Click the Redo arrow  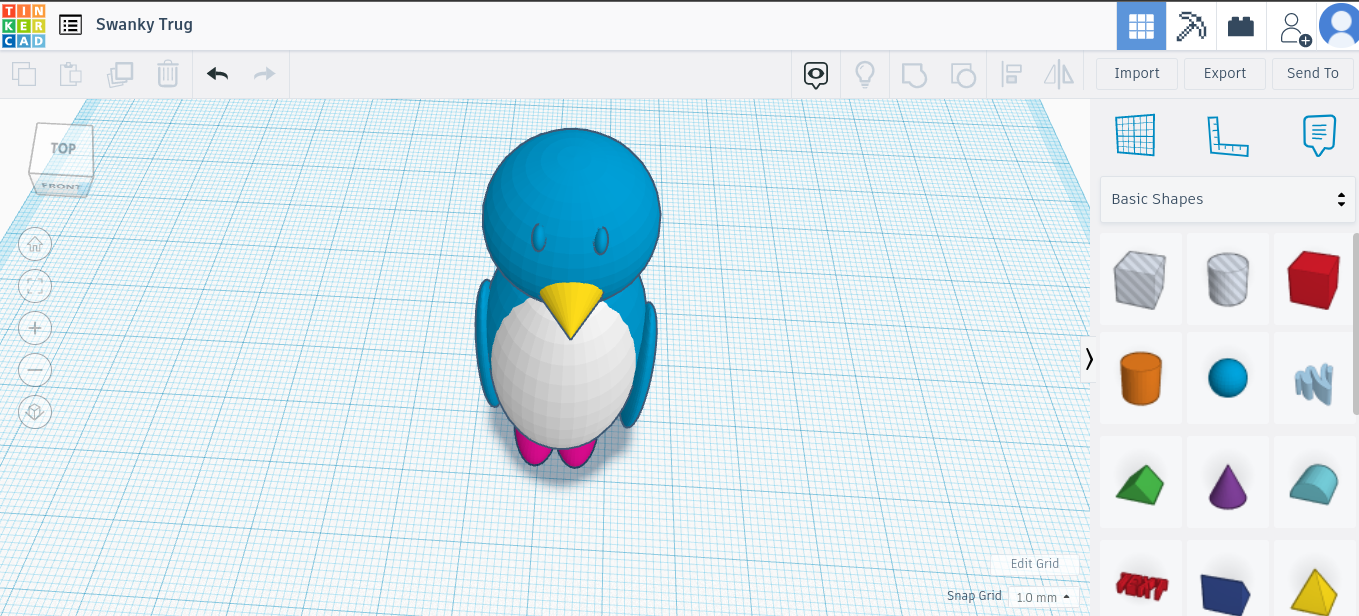(x=263, y=73)
